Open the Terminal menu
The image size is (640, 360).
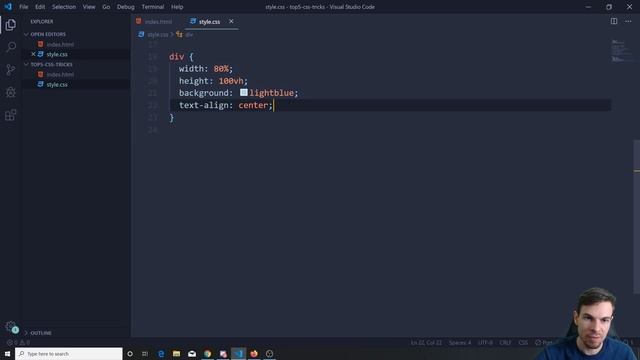(x=153, y=7)
